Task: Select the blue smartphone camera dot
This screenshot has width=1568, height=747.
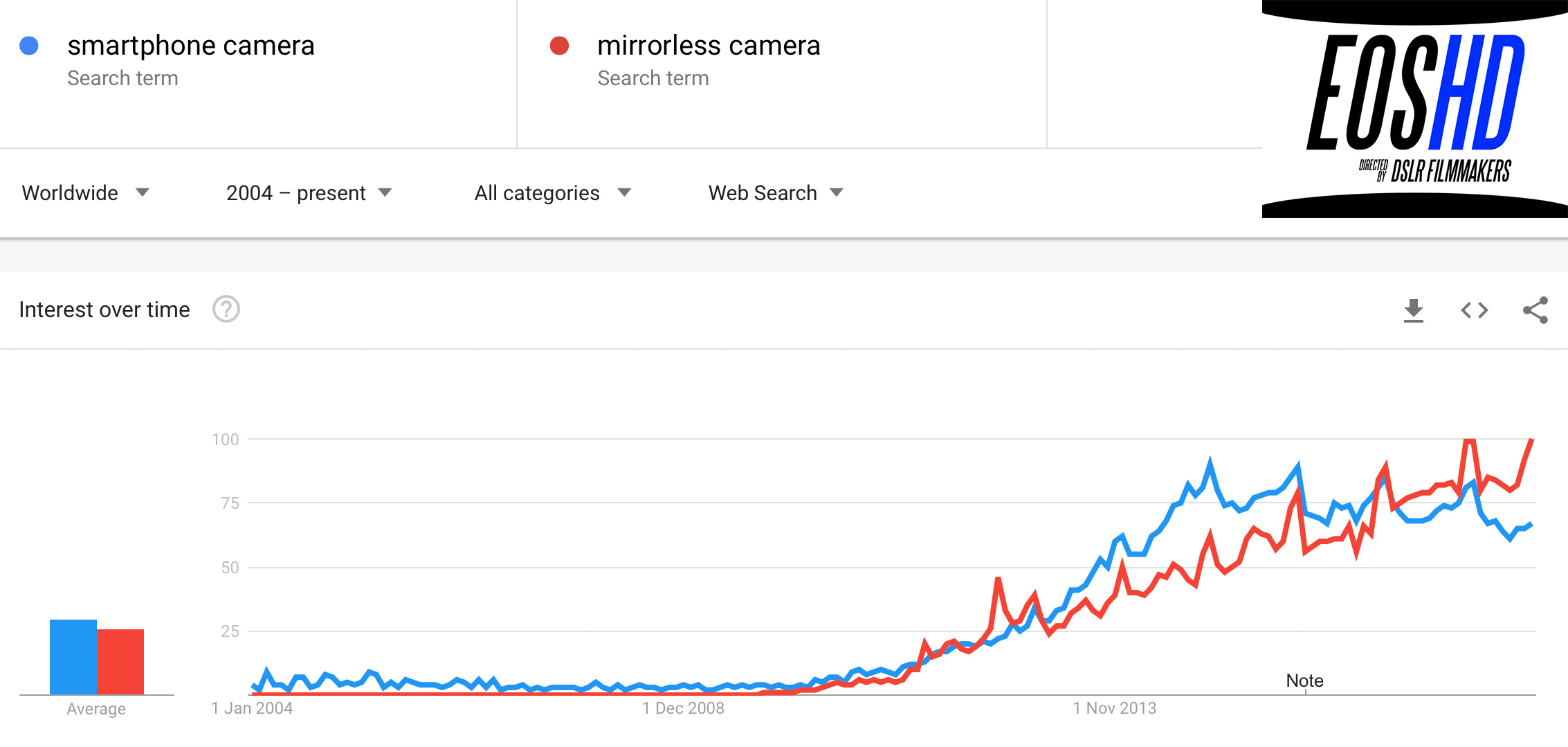Action: pyautogui.click(x=29, y=46)
